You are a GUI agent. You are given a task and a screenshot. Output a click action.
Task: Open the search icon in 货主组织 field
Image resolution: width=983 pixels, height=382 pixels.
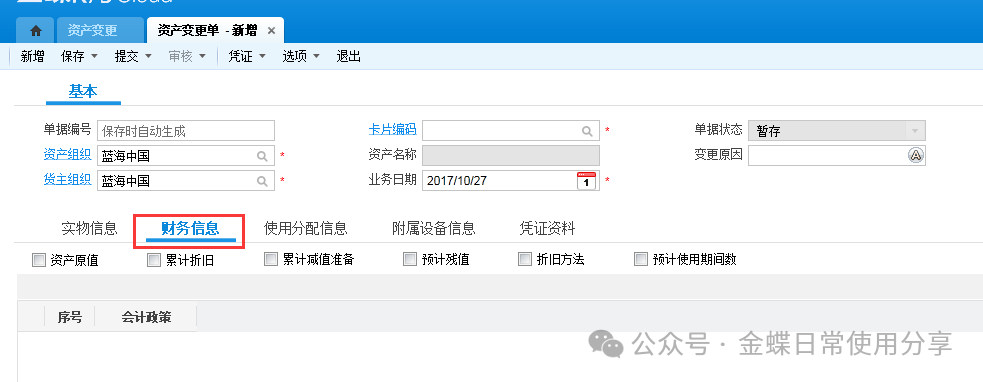tap(262, 181)
